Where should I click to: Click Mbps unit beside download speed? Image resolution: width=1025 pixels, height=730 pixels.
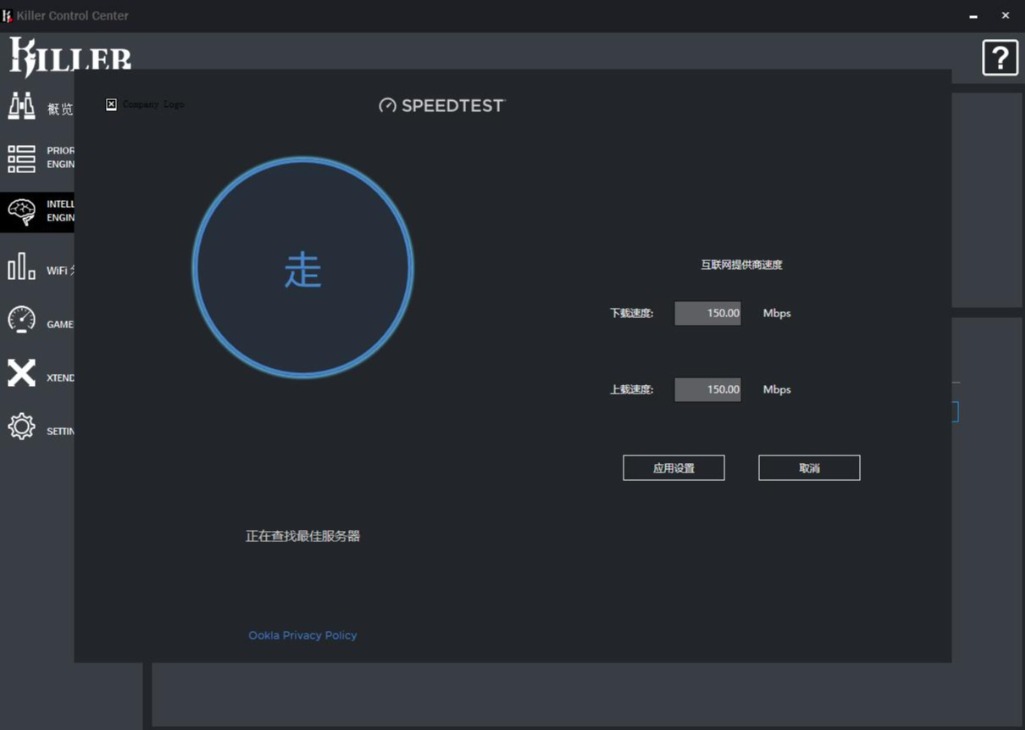coord(777,314)
